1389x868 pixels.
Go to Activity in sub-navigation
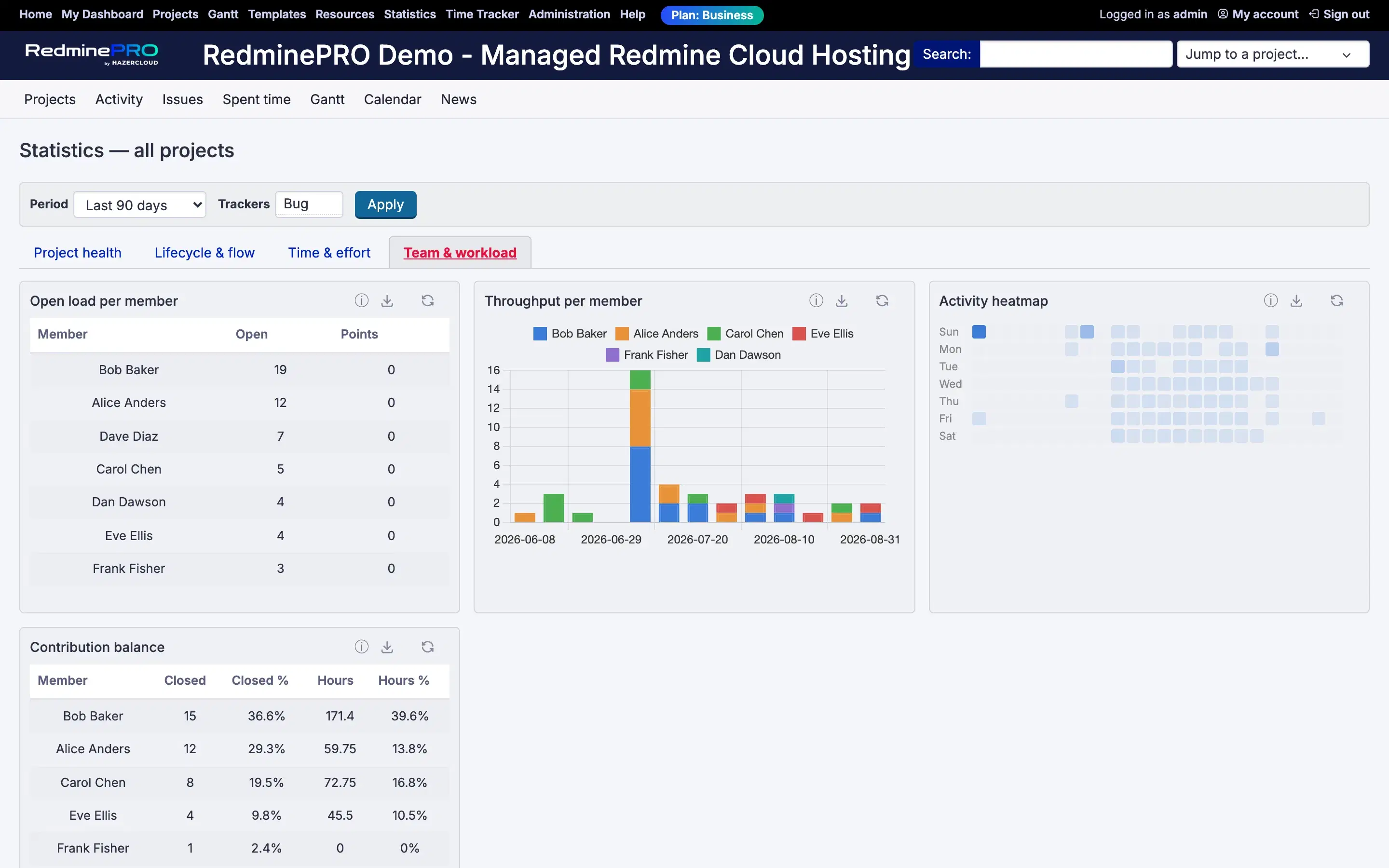[x=119, y=99]
